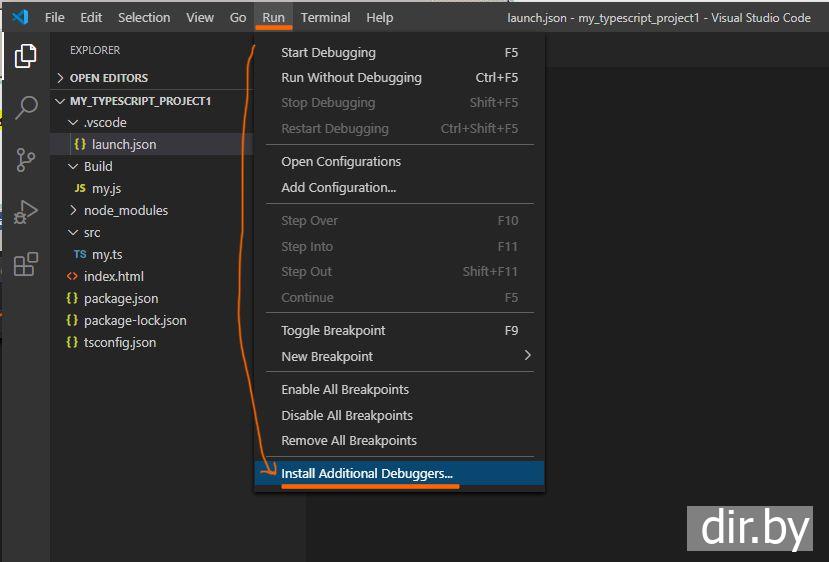829x562 pixels.
Task: Collapse the .vscode folder chevron
Action: tap(73, 122)
